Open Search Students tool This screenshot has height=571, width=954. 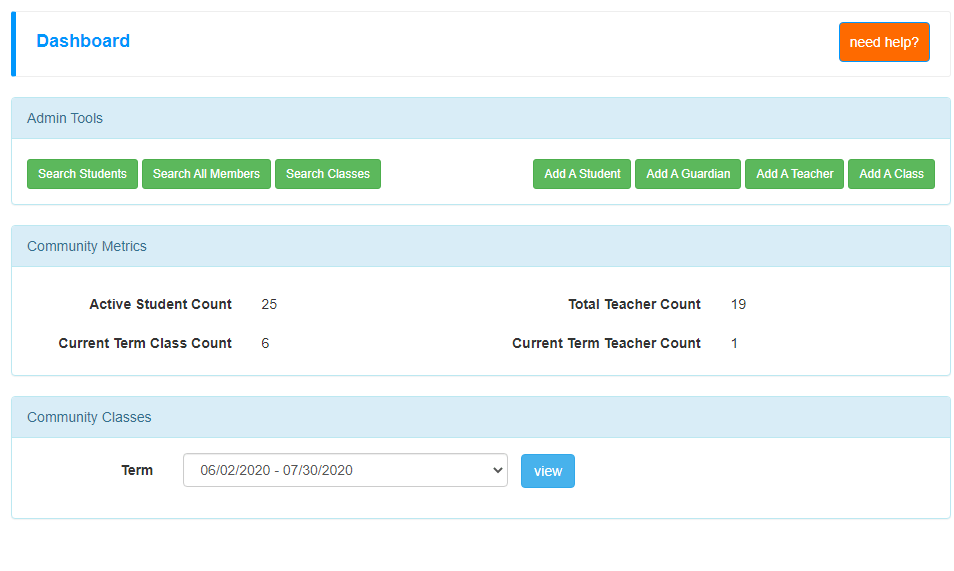(82, 174)
